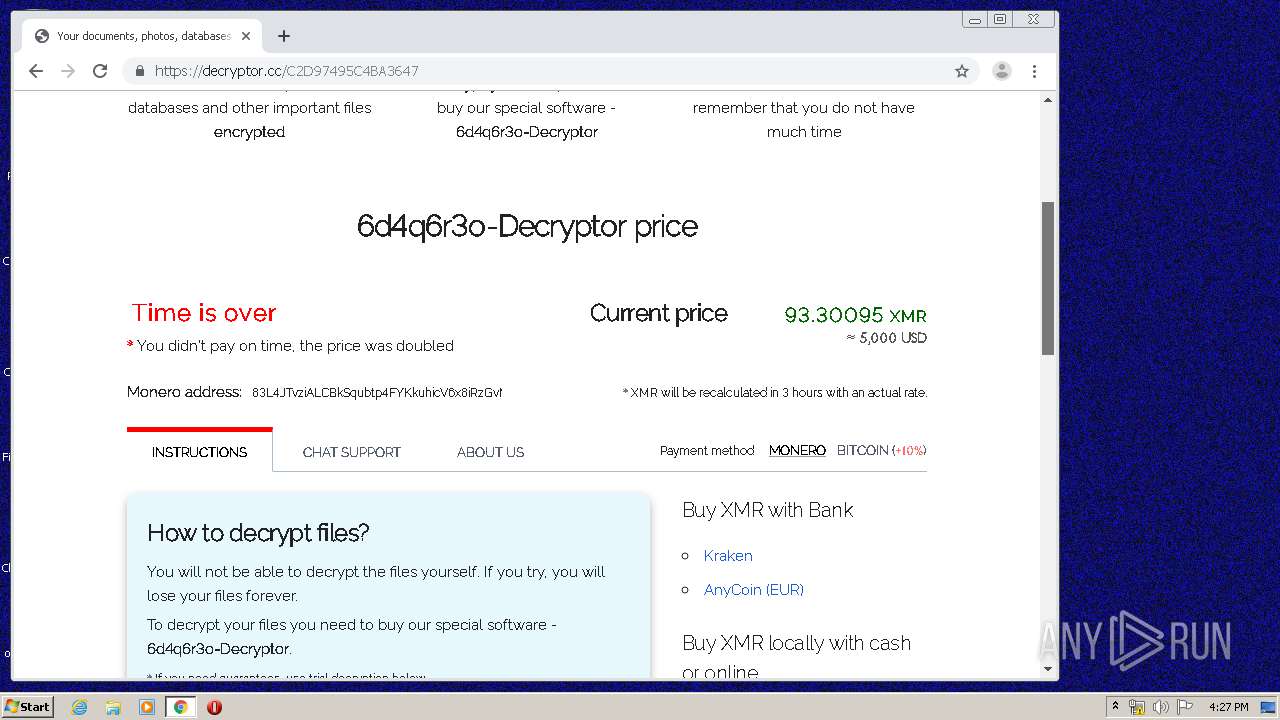Click the clock showing 4:27 PM
This screenshot has width=1280, height=720.
[x=1228, y=707]
